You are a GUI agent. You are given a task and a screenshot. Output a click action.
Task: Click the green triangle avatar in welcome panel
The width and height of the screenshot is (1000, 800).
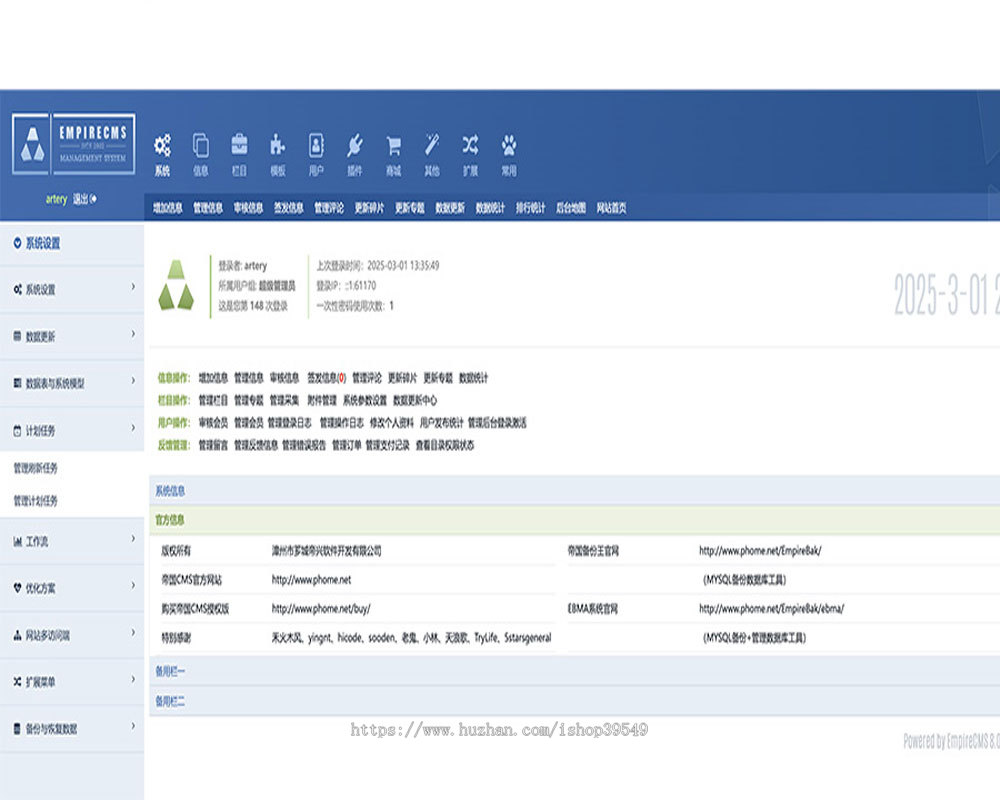(x=176, y=285)
